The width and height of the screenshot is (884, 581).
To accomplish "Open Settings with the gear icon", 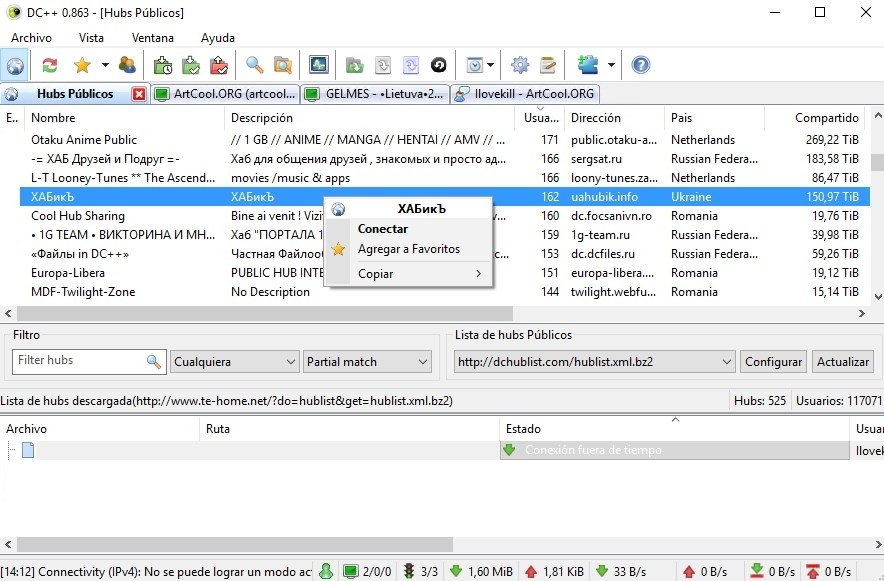I will (520, 65).
